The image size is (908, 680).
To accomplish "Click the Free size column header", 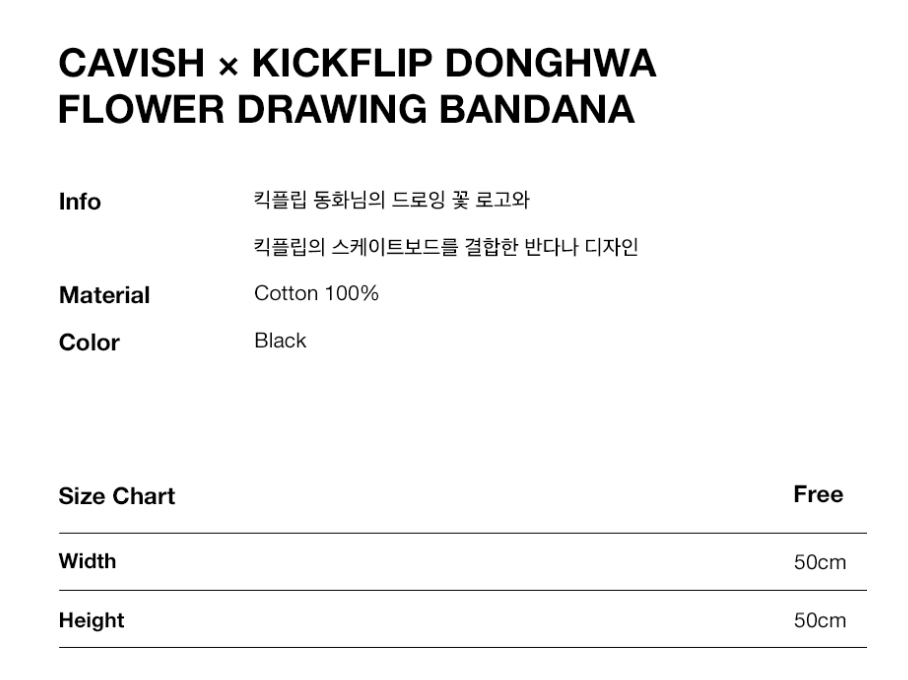I will tap(818, 495).
